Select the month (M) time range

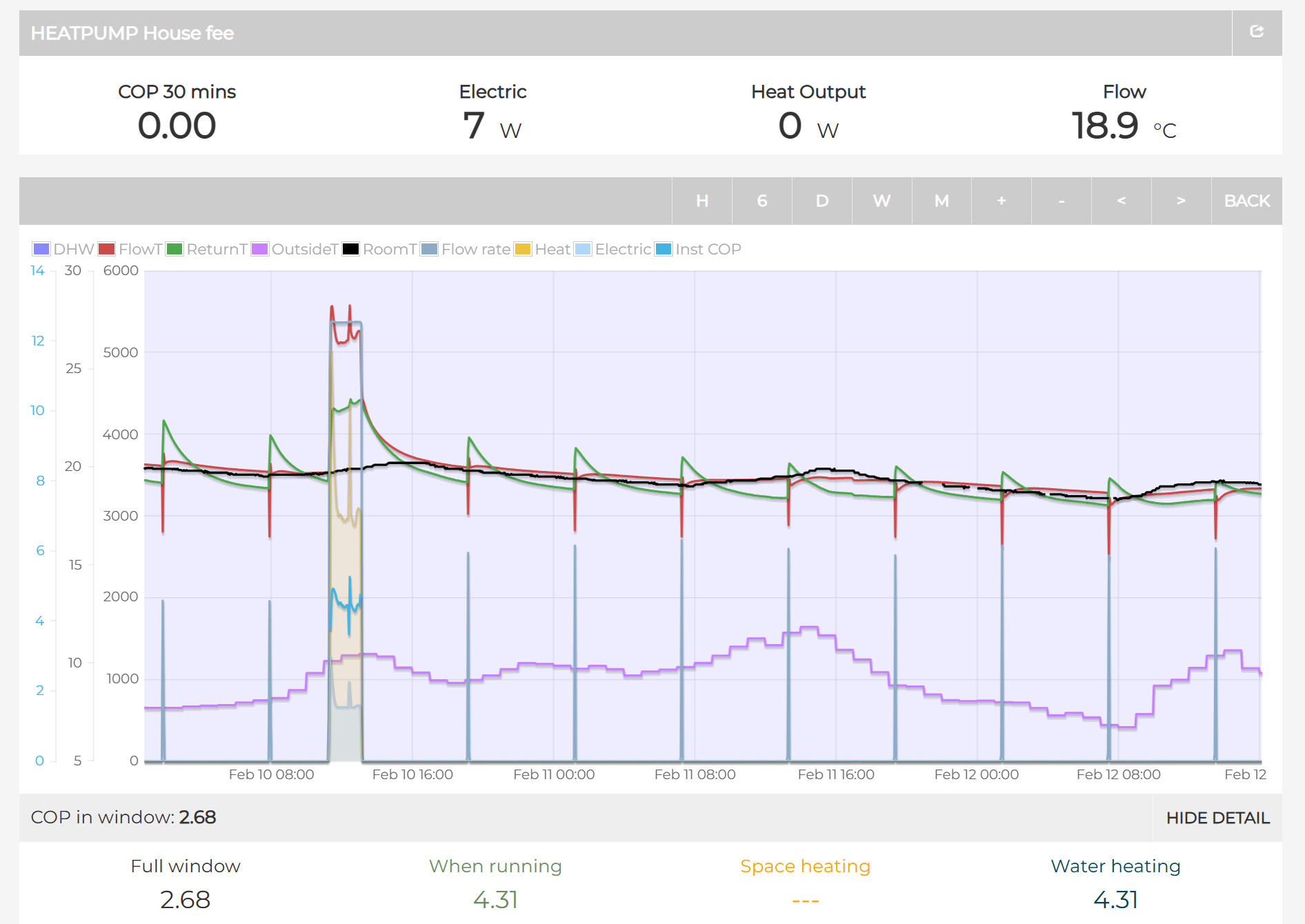coord(942,201)
